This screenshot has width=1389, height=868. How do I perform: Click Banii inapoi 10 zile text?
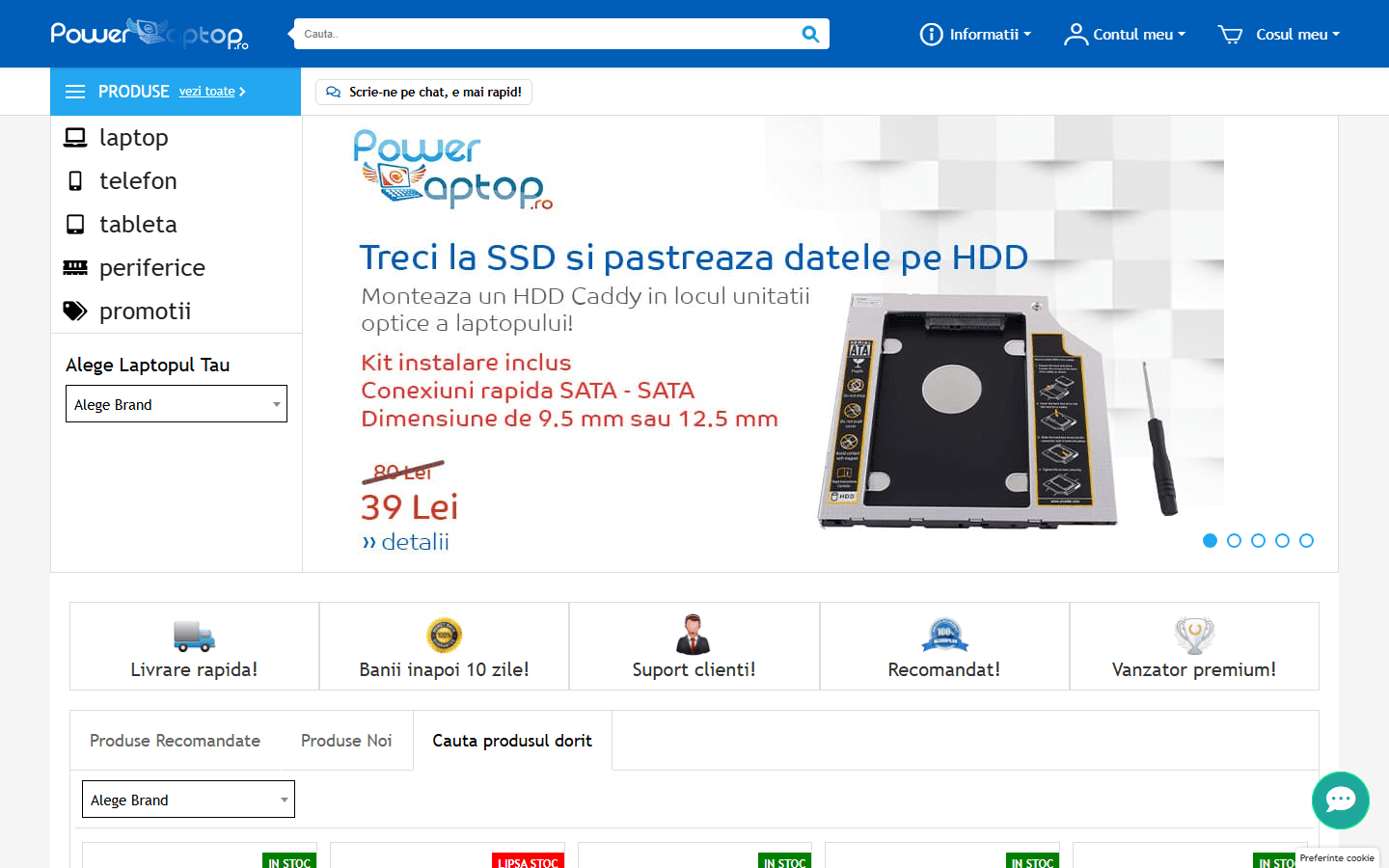[x=444, y=670]
